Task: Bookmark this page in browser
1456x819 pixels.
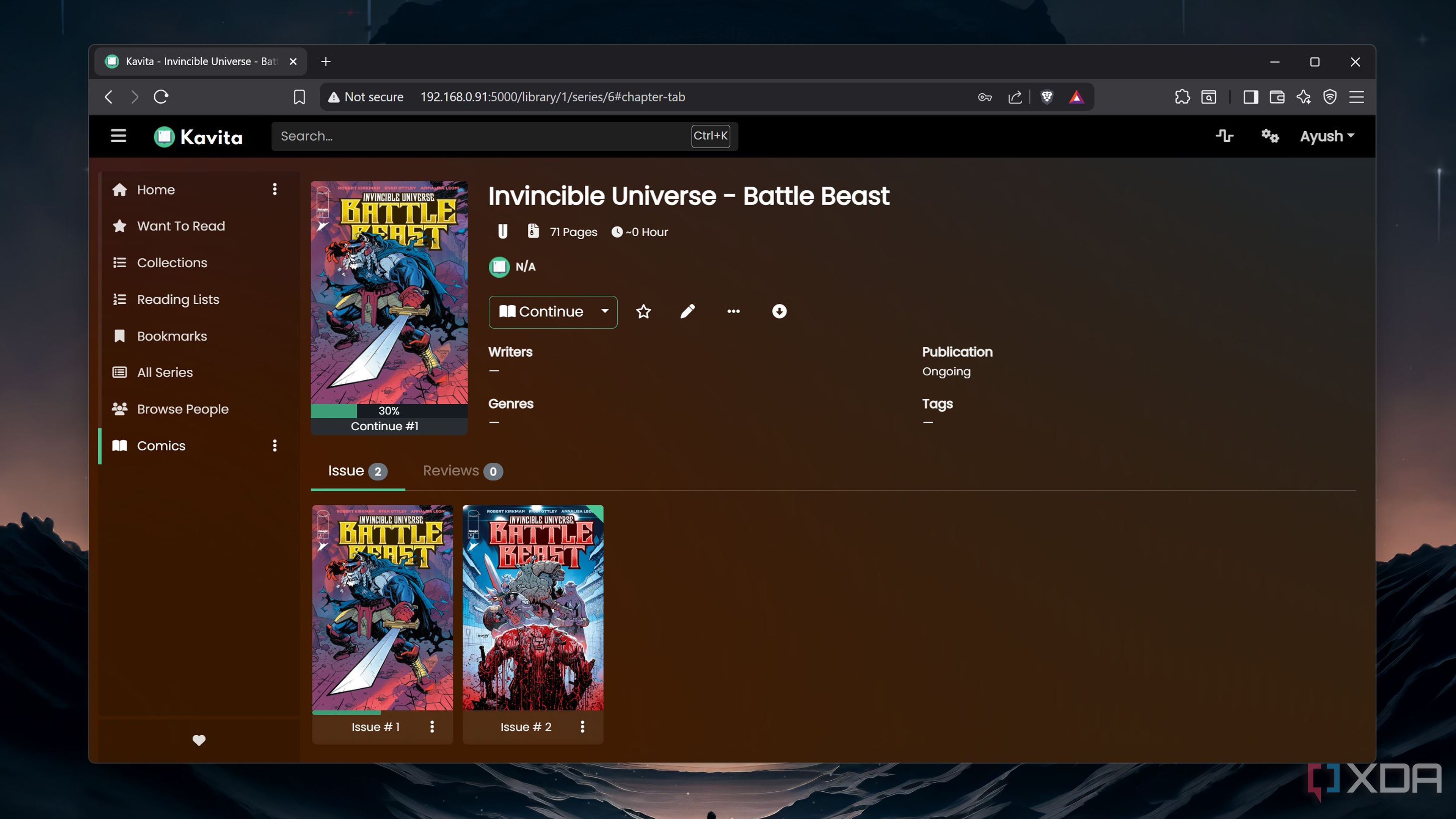Action: point(299,97)
